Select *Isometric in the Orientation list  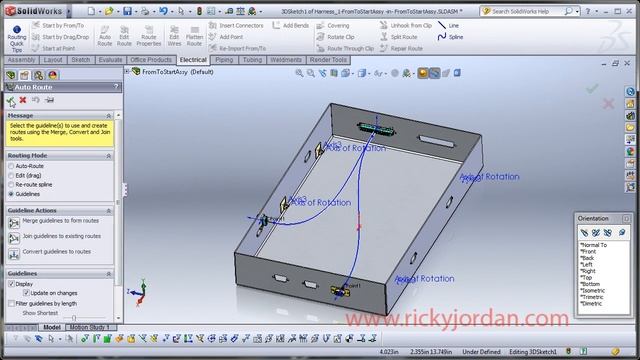592,291
